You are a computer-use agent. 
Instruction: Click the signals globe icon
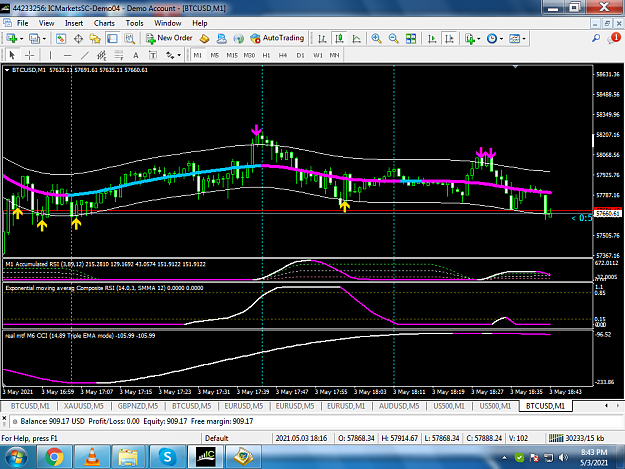pos(239,39)
